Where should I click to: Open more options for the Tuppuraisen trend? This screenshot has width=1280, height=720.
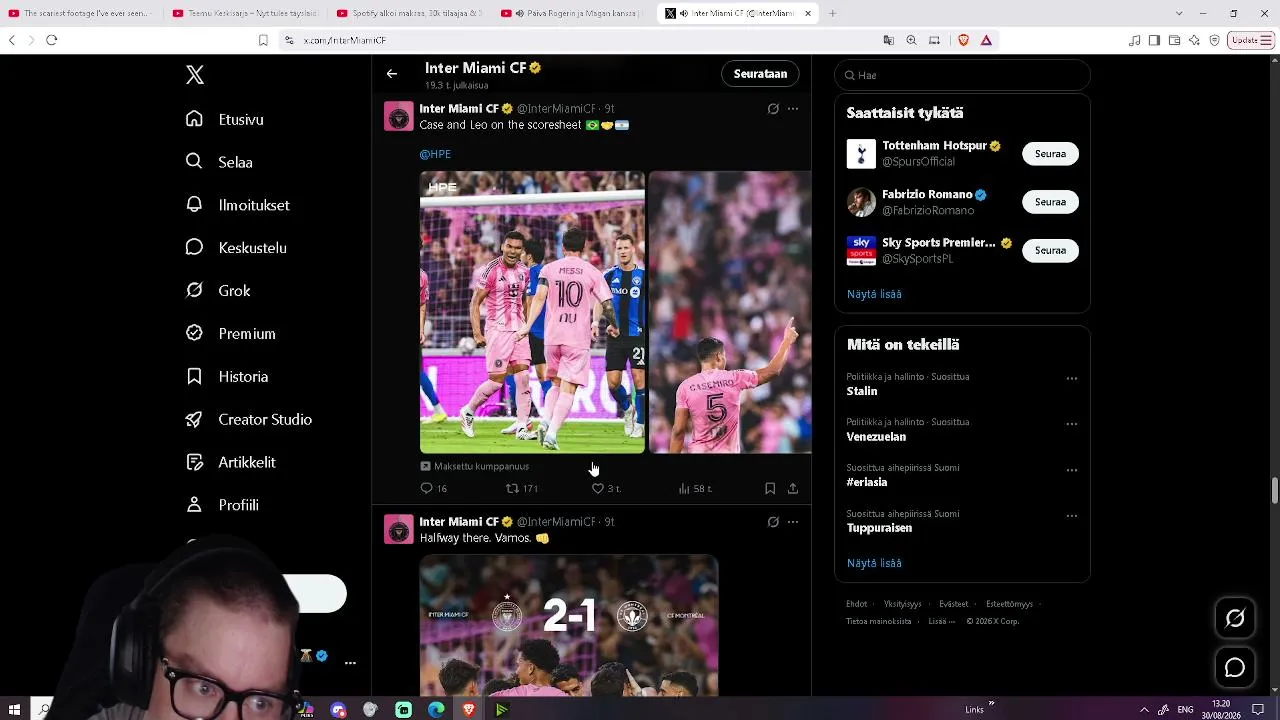1072,516
